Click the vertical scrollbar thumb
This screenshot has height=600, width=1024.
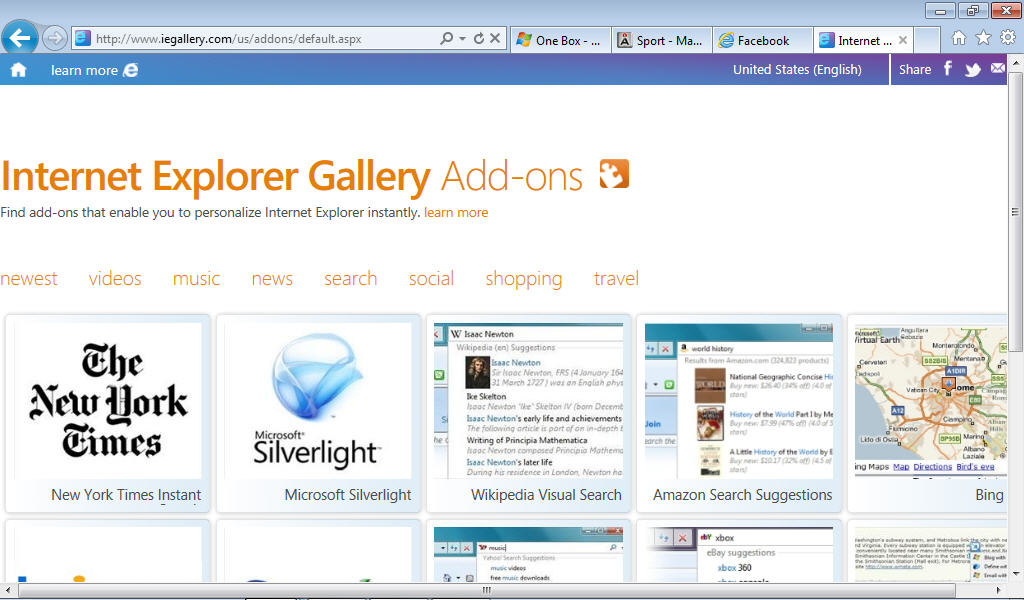coord(1016,212)
